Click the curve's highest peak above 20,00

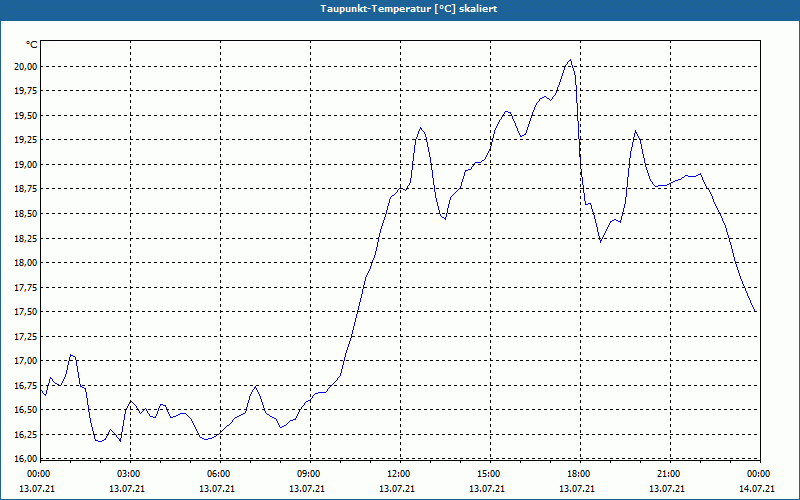570,60
